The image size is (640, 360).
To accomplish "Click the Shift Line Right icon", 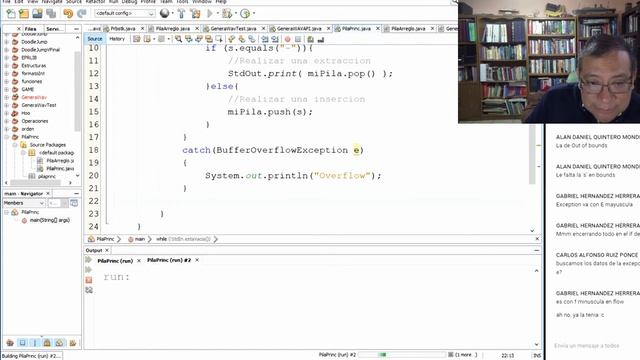I will pyautogui.click(x=275, y=39).
